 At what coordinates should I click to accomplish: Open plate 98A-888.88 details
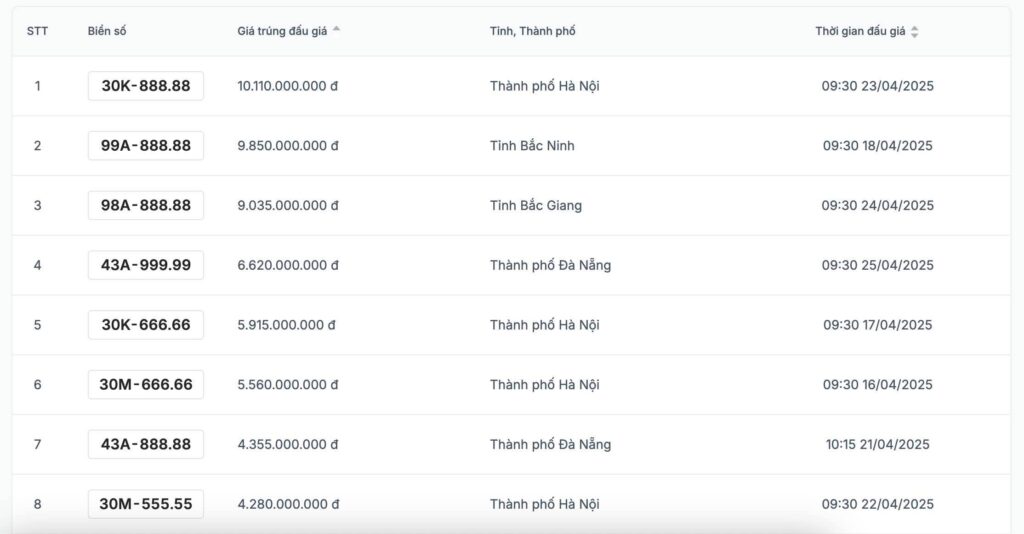tap(146, 205)
